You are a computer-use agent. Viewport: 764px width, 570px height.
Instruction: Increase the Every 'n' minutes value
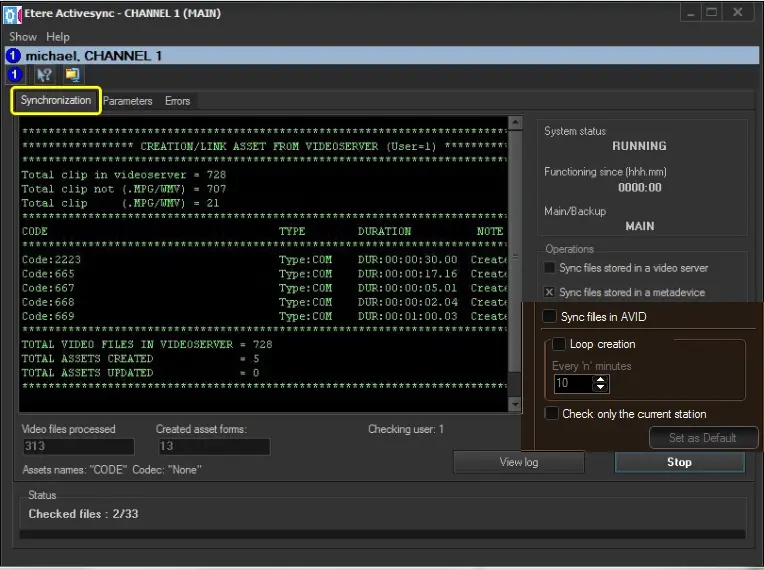click(600, 379)
